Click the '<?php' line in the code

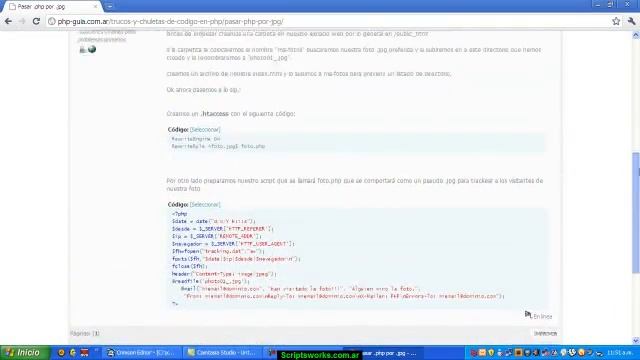pyautogui.click(x=179, y=214)
